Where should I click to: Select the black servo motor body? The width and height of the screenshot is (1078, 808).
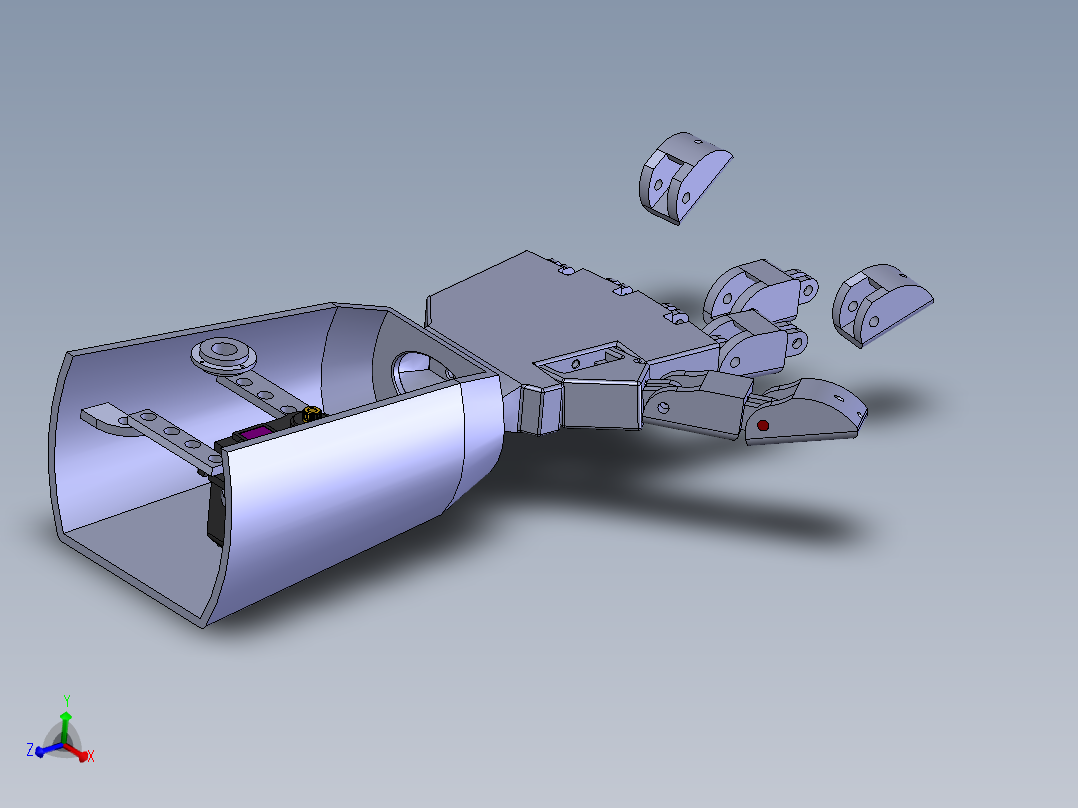coord(216,512)
